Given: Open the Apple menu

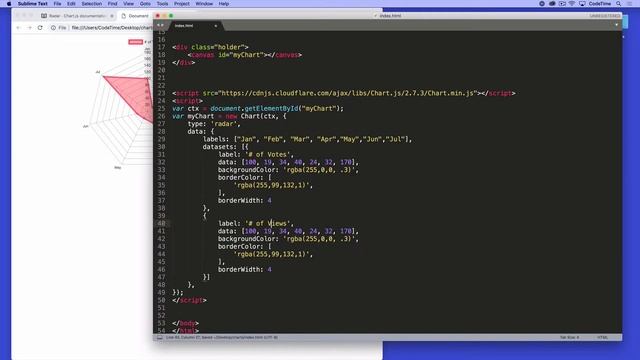Looking at the screenshot, I should tap(9, 4).
